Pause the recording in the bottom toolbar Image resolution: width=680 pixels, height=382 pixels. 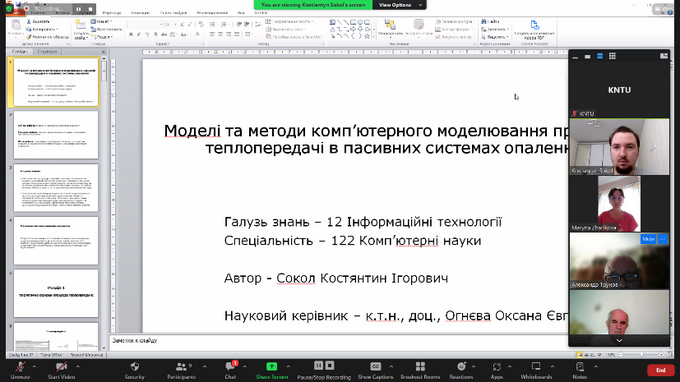tap(319, 366)
